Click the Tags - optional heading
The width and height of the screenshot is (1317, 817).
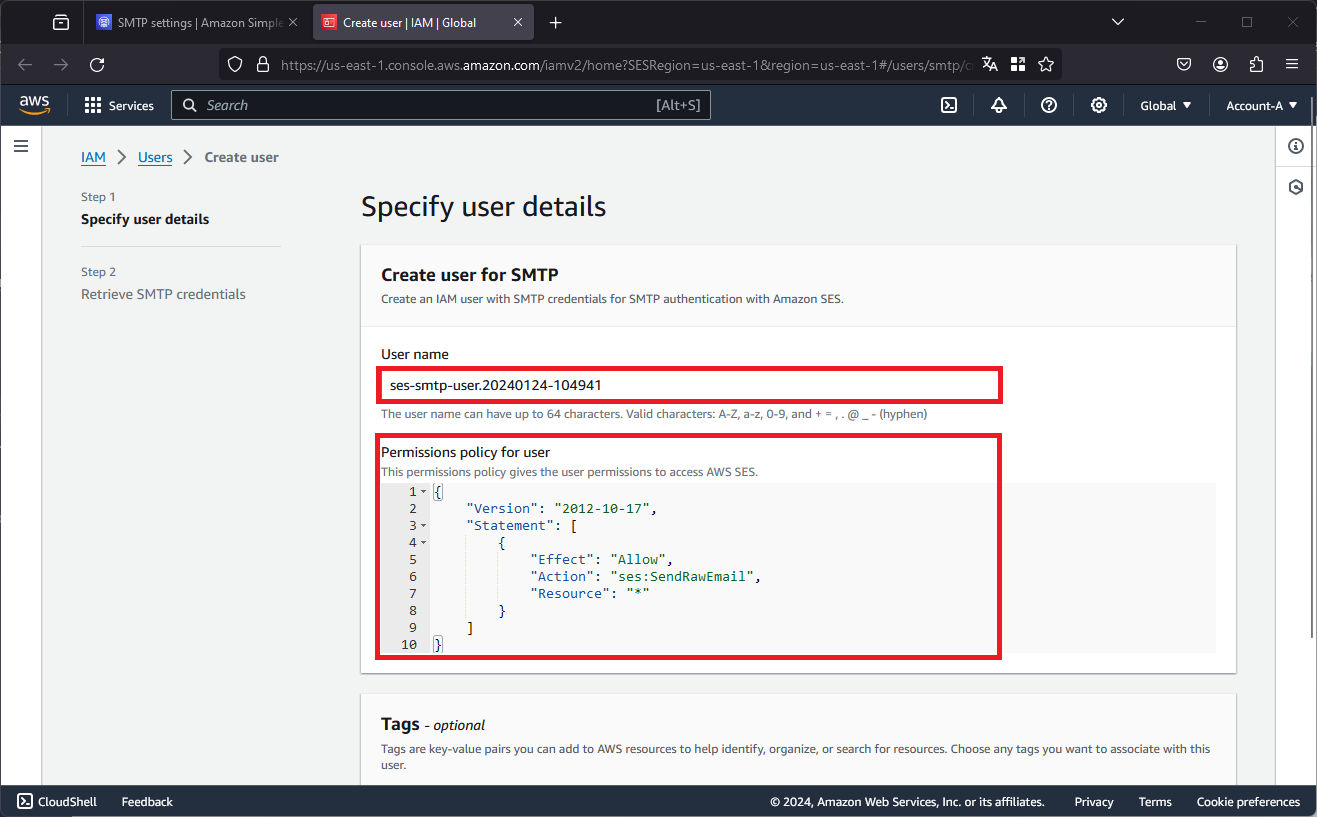pyautogui.click(x=433, y=724)
